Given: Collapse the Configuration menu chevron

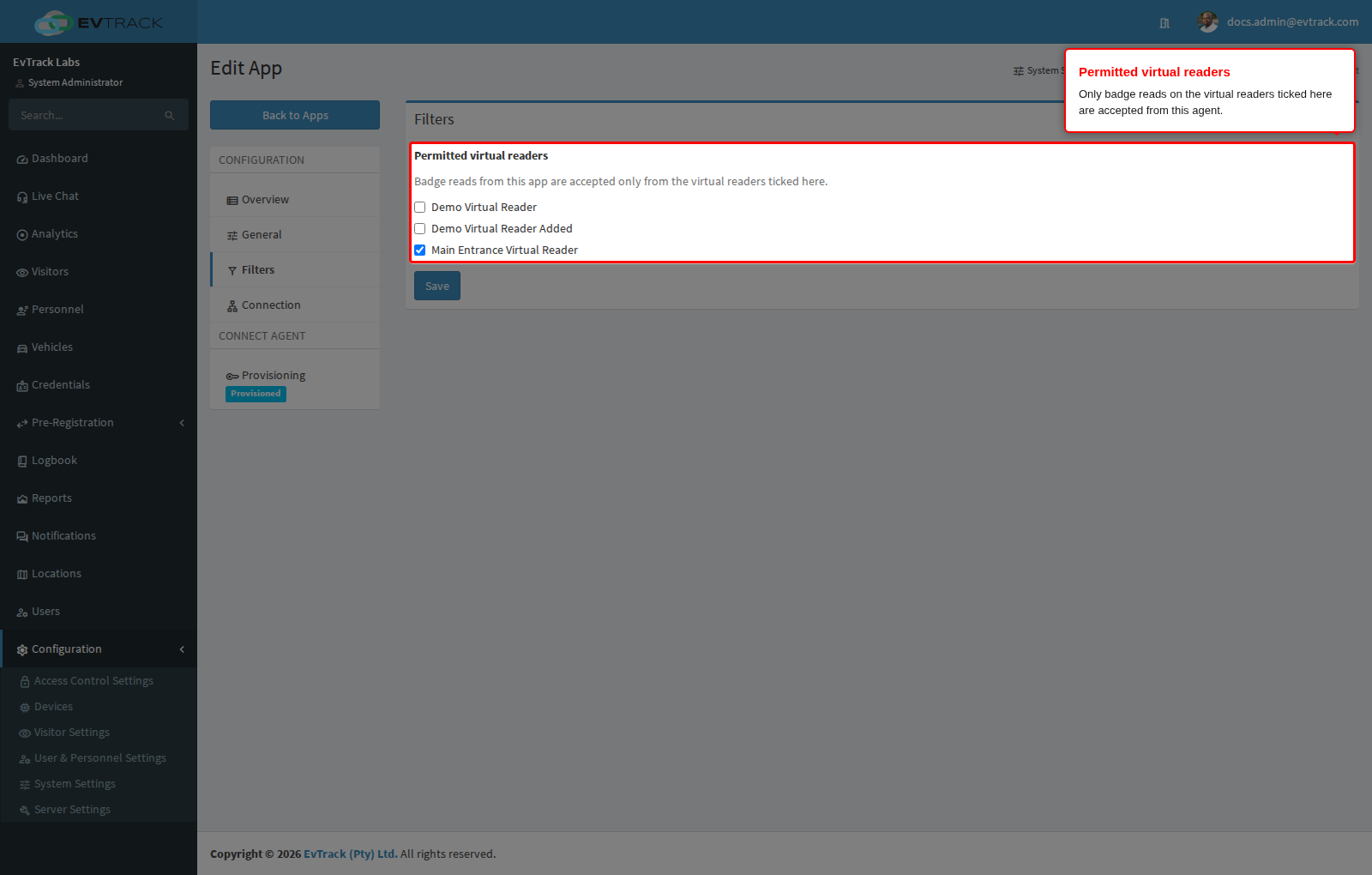Looking at the screenshot, I should pos(182,649).
